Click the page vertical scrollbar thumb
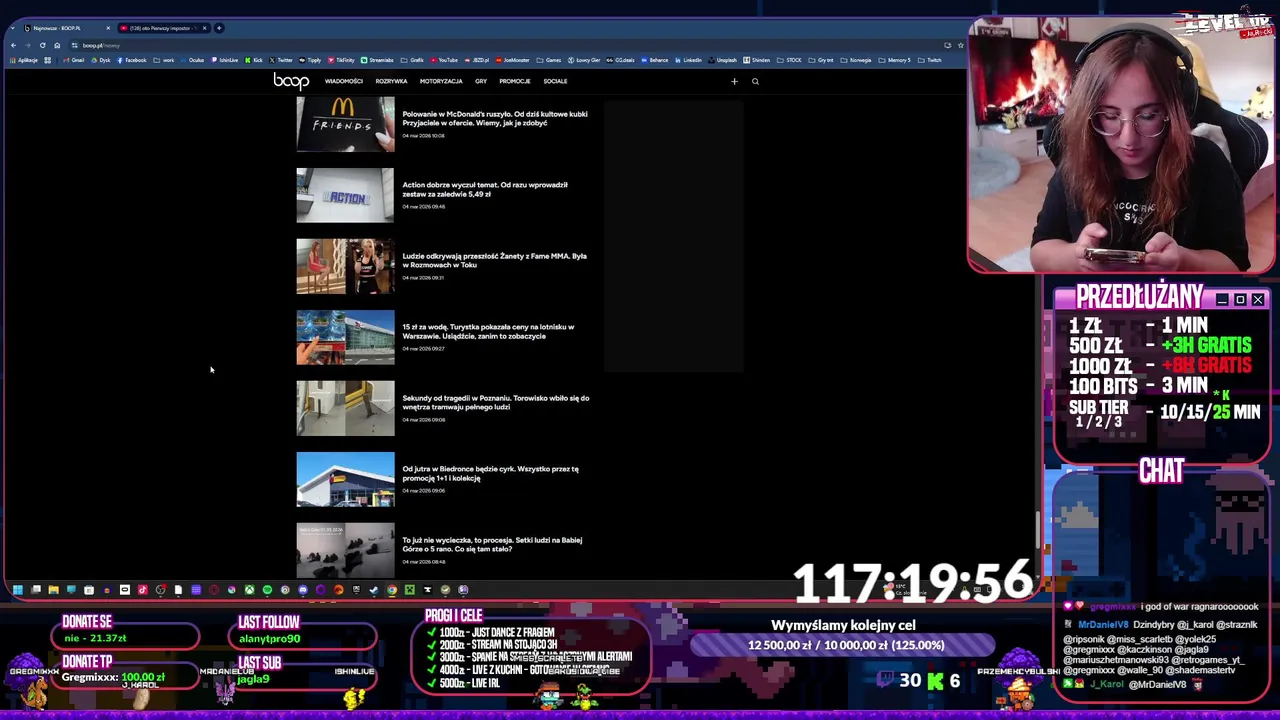Image resolution: width=1280 pixels, height=720 pixels. pos(1037,530)
